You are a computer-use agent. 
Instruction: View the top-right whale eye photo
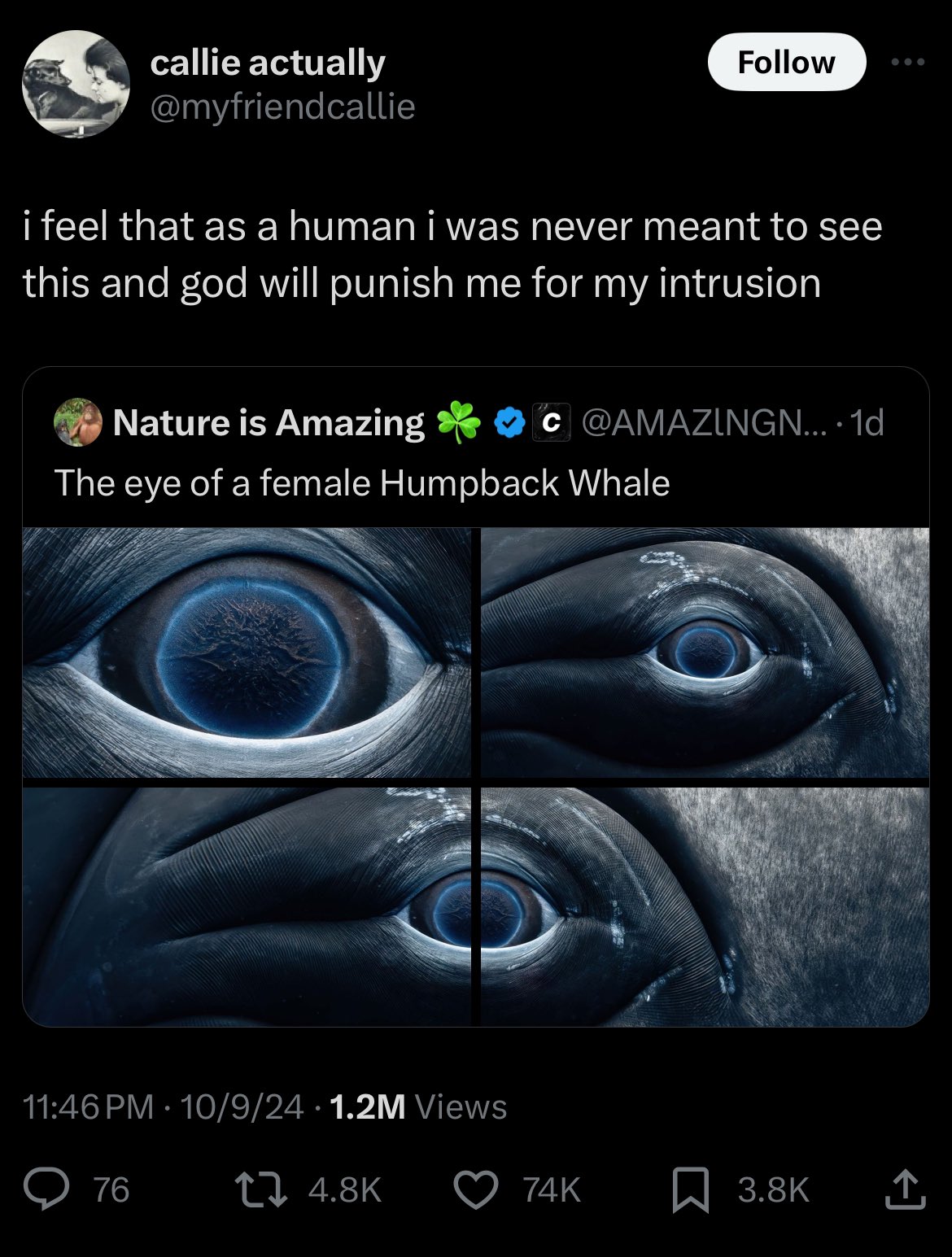pos(705,653)
